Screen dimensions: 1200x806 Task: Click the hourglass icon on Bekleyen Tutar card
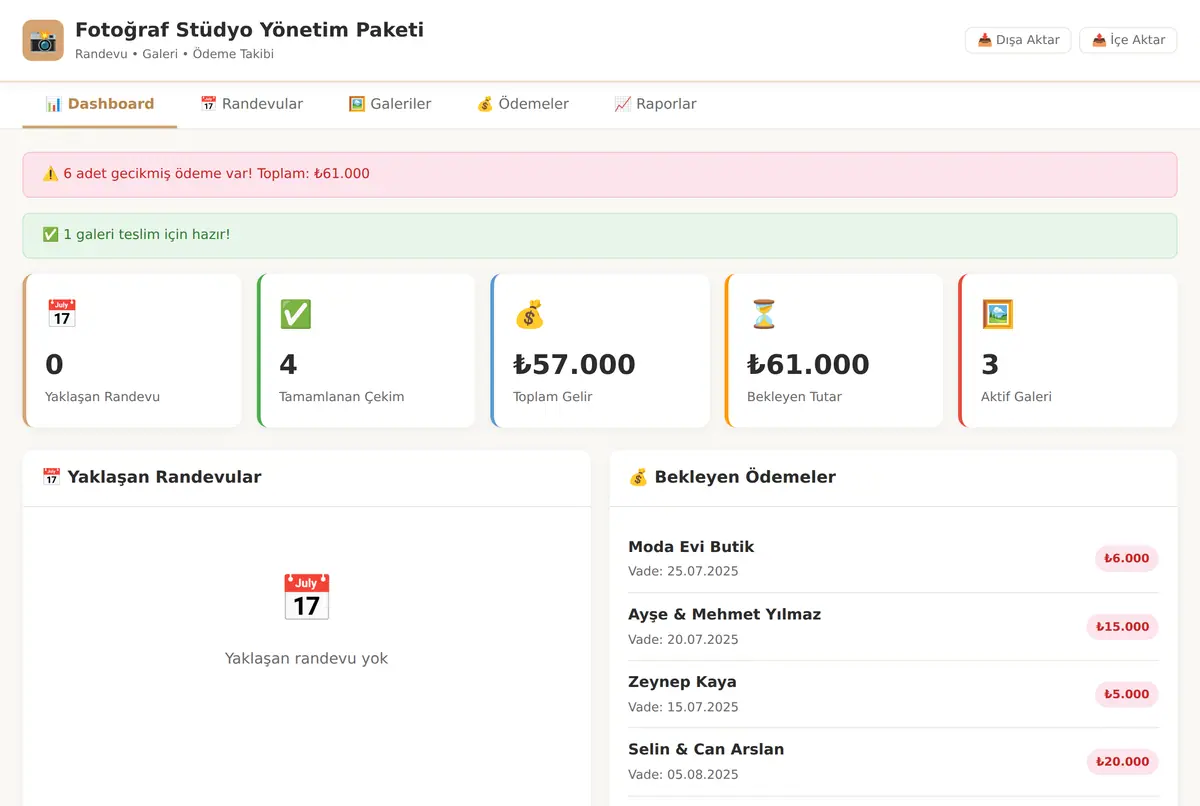pyautogui.click(x=763, y=314)
